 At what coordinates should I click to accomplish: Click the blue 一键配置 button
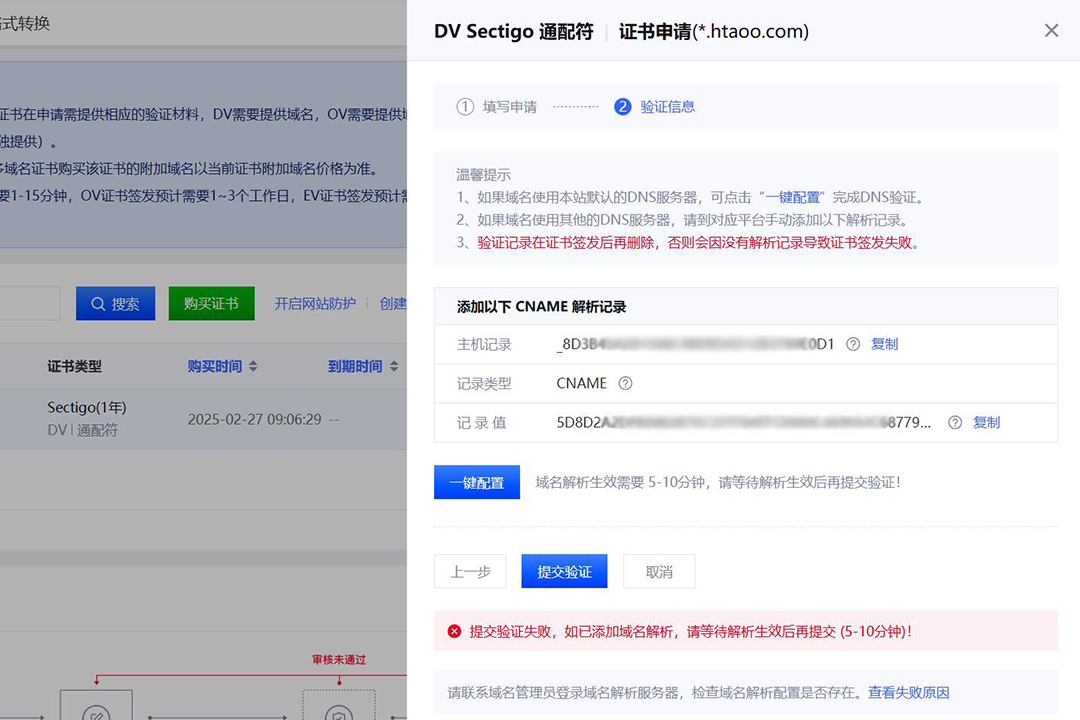tap(477, 482)
